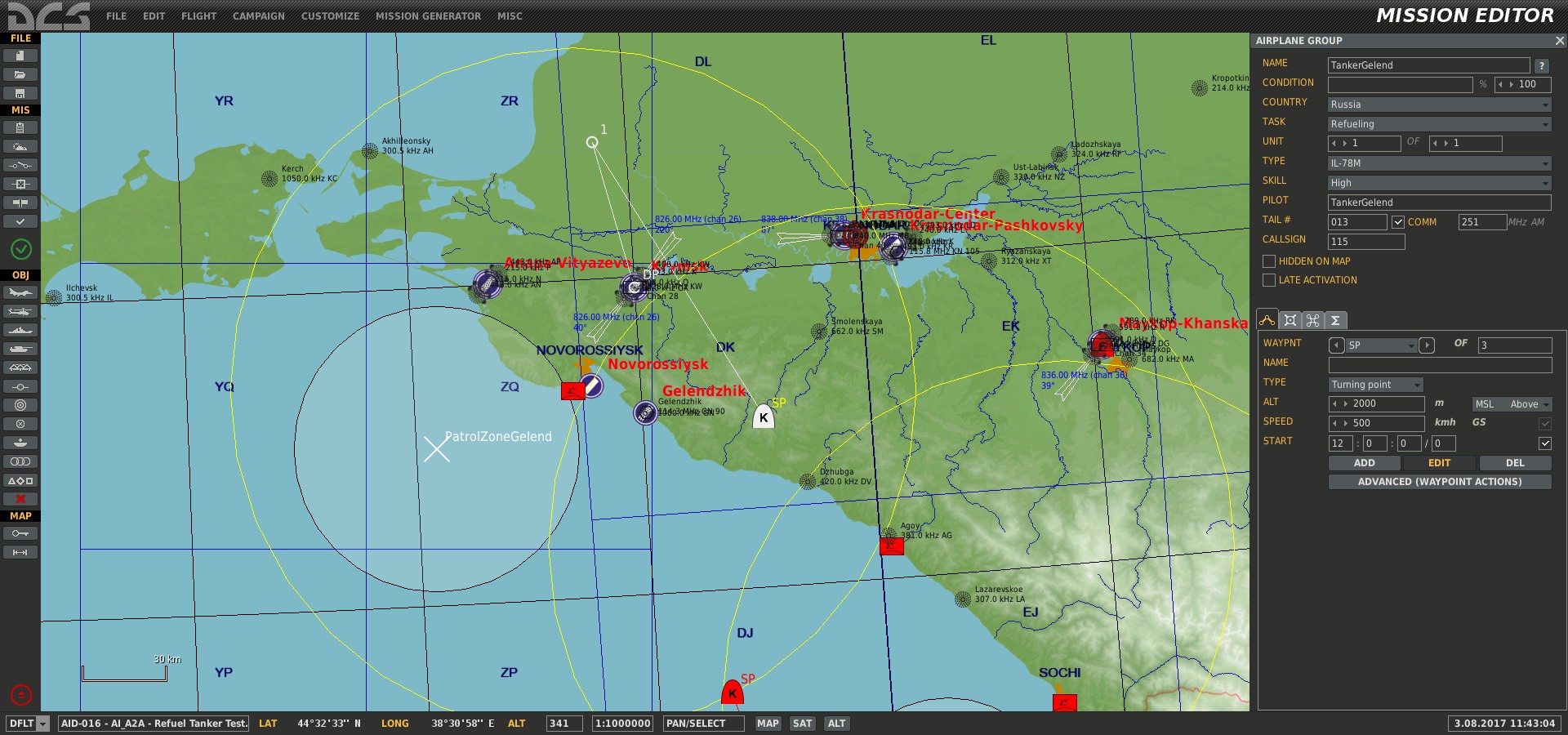The image size is (1568, 735).
Task: Click the airplane group object tool
Action: click(20, 292)
